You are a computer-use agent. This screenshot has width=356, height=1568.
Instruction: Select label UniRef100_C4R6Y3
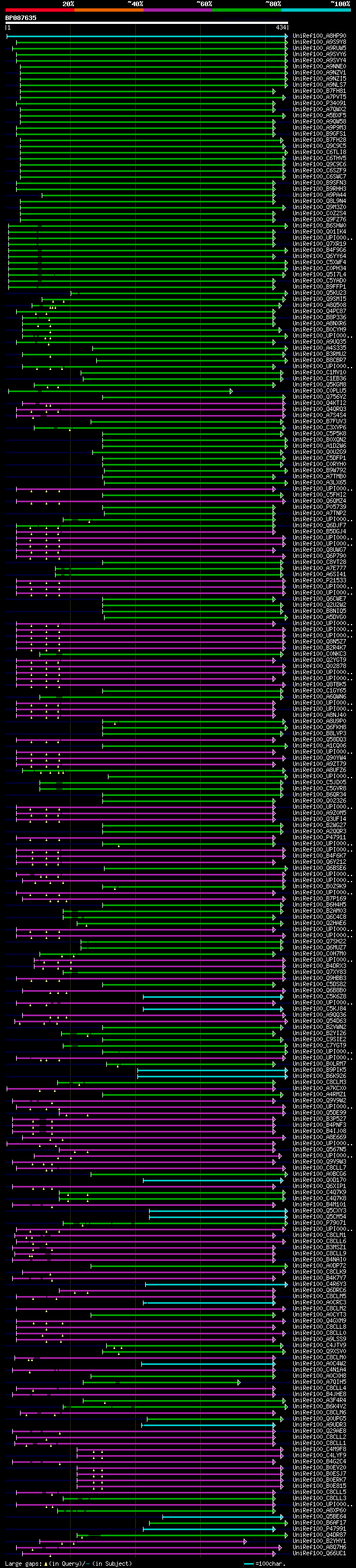point(319,1284)
